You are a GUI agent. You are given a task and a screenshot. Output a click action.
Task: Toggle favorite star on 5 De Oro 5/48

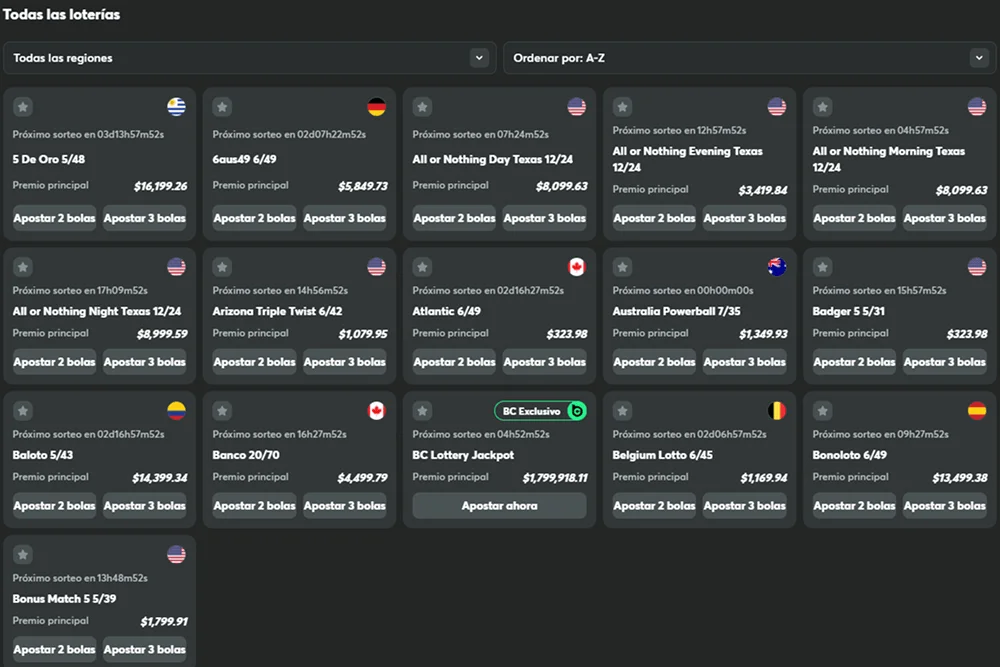pos(23,107)
